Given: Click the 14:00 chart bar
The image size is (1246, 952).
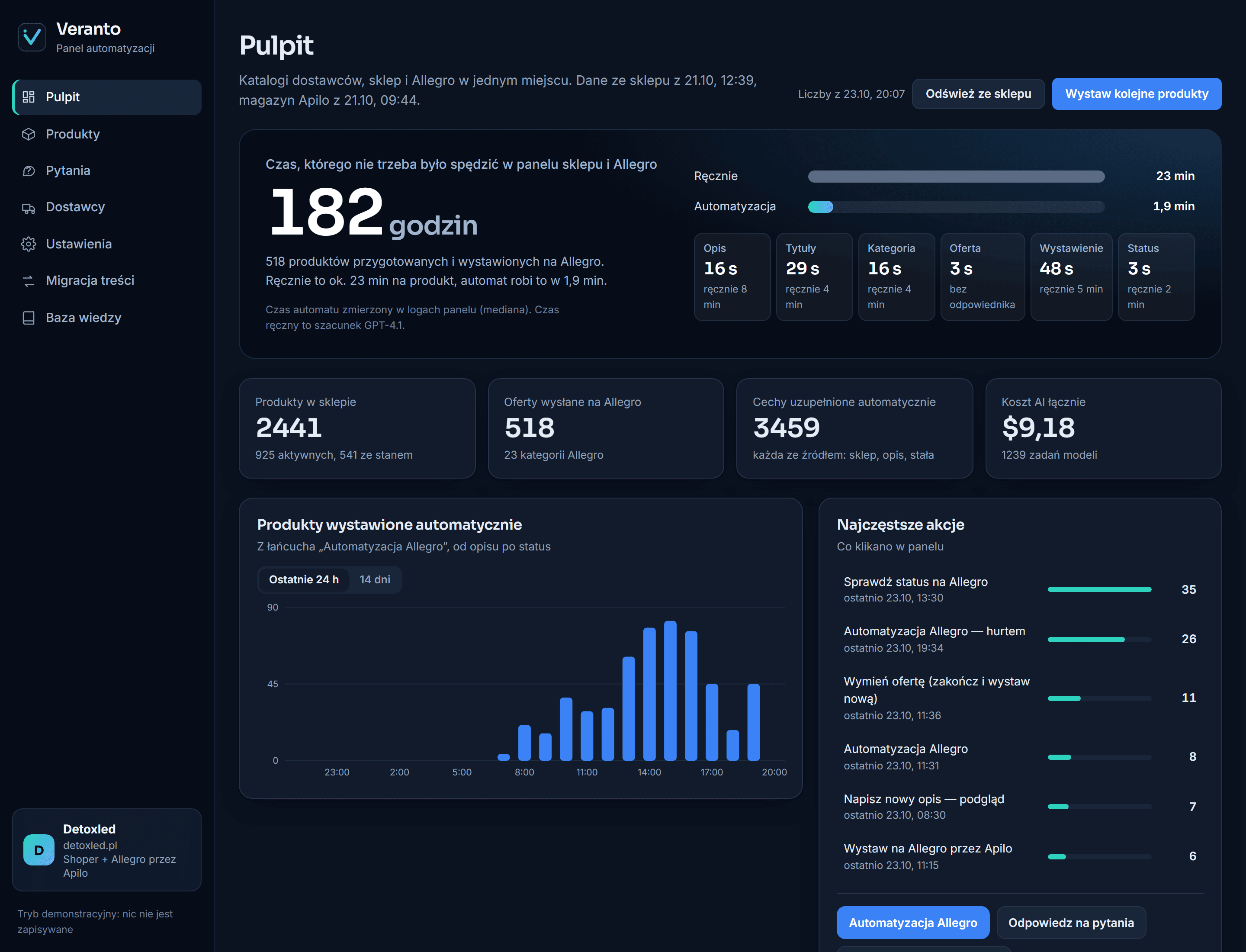Looking at the screenshot, I should [x=649, y=694].
